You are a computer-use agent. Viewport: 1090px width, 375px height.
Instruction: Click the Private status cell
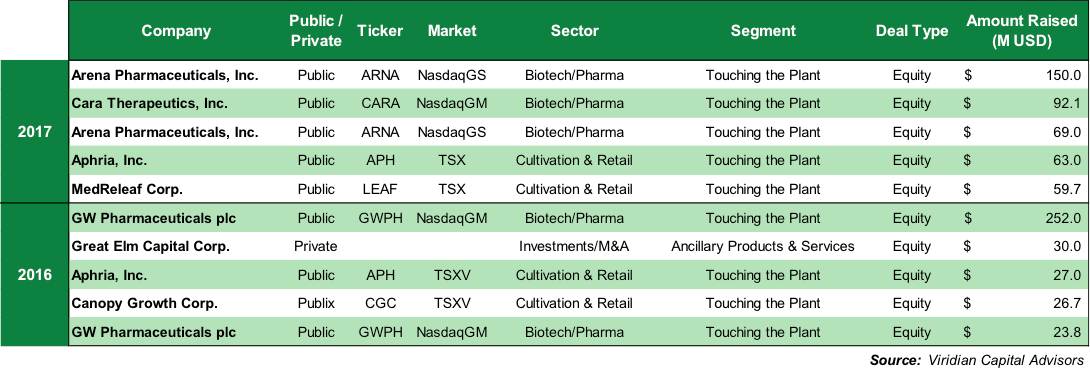[x=315, y=246]
